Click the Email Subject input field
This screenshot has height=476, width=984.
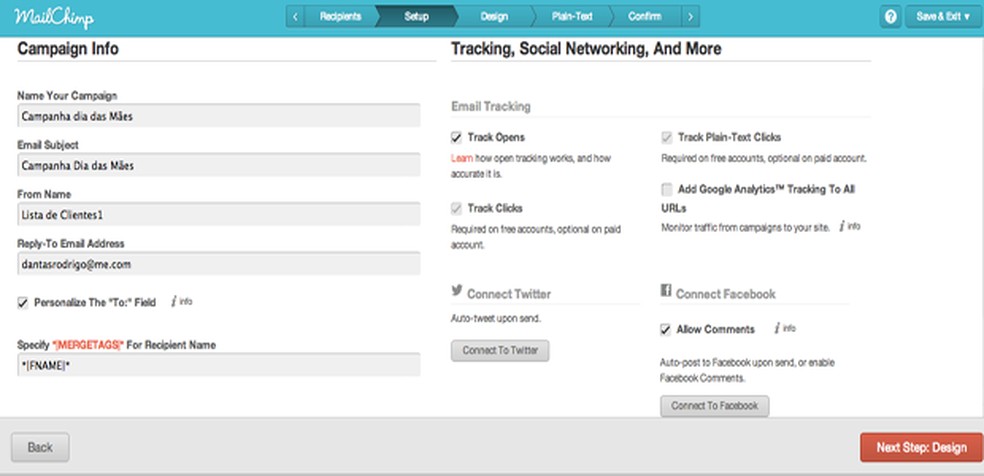219,165
